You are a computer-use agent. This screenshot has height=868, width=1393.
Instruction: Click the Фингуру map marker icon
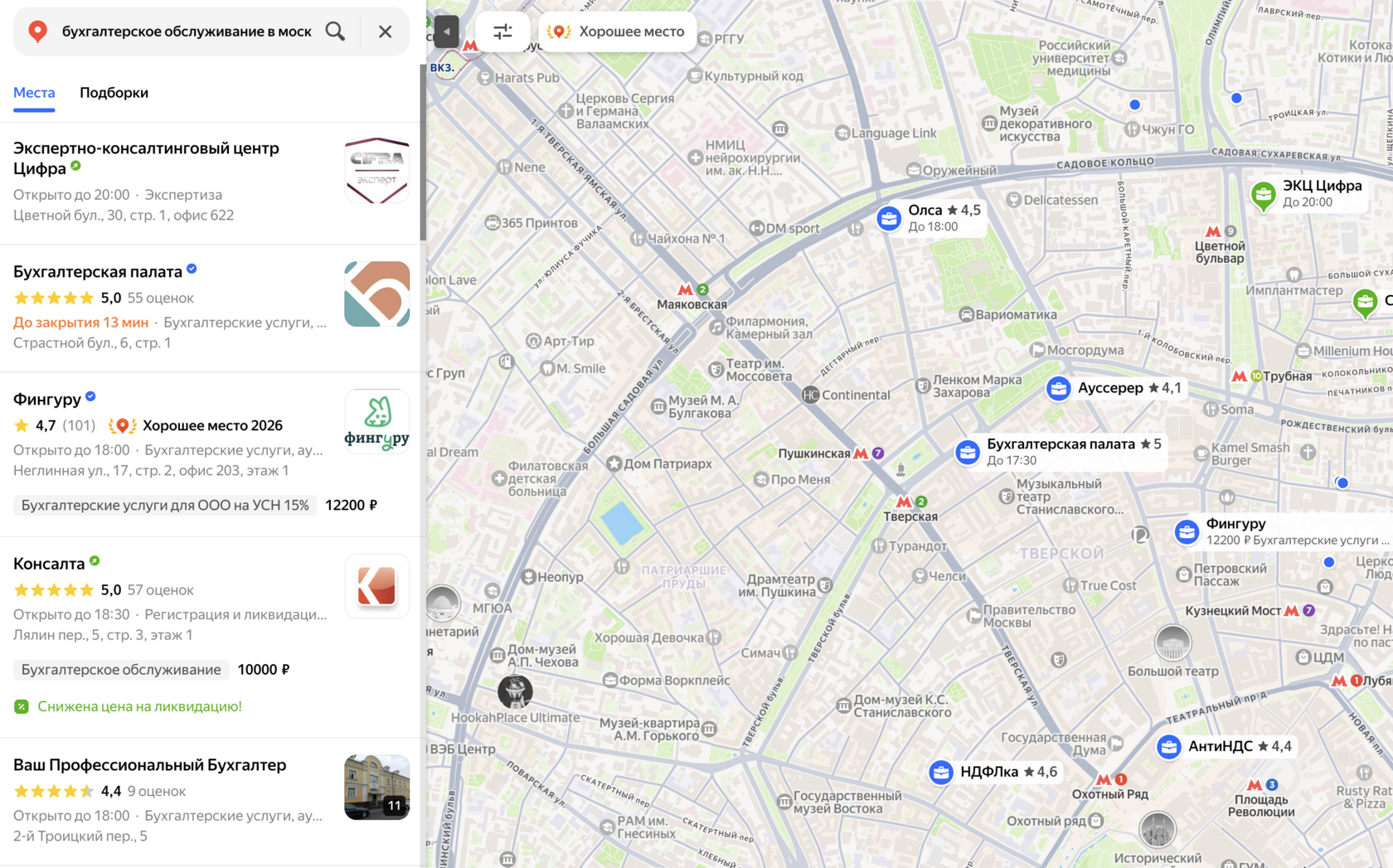pyautogui.click(x=1187, y=532)
